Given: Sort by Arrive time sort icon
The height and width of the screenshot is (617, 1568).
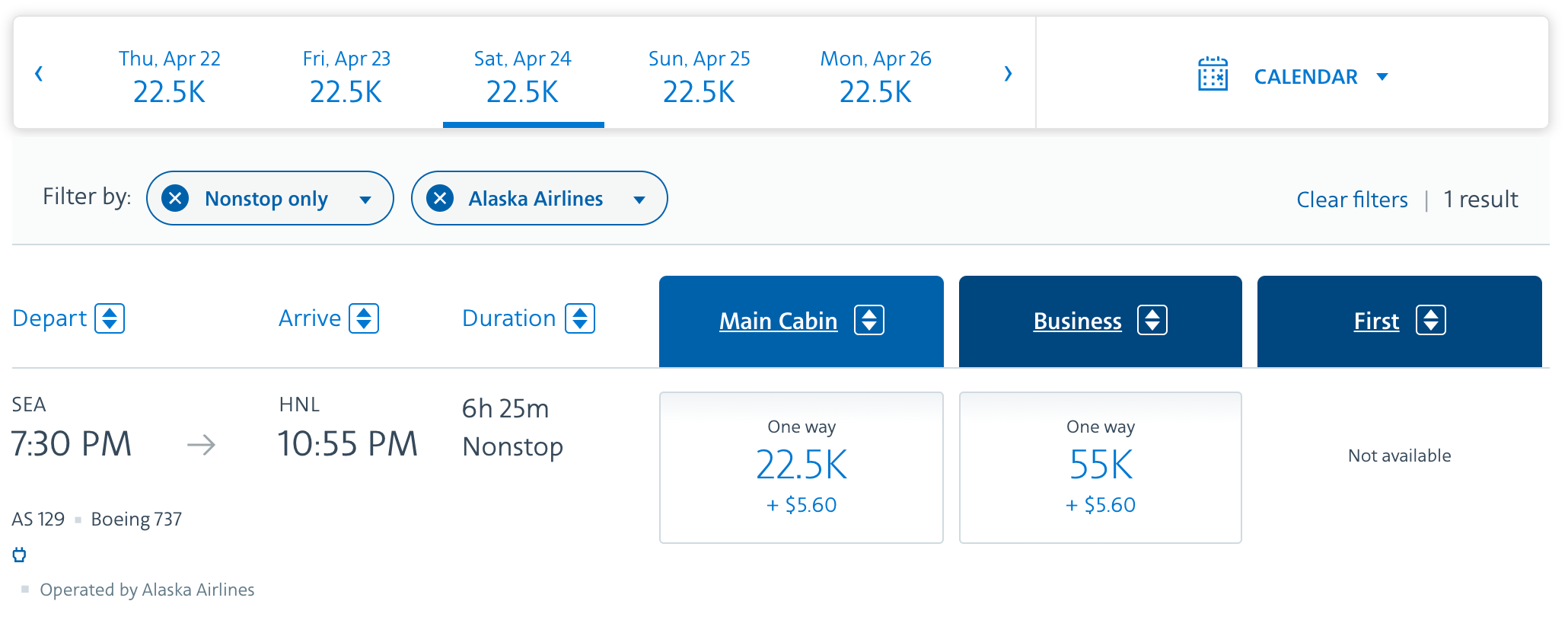Looking at the screenshot, I should (x=364, y=318).
